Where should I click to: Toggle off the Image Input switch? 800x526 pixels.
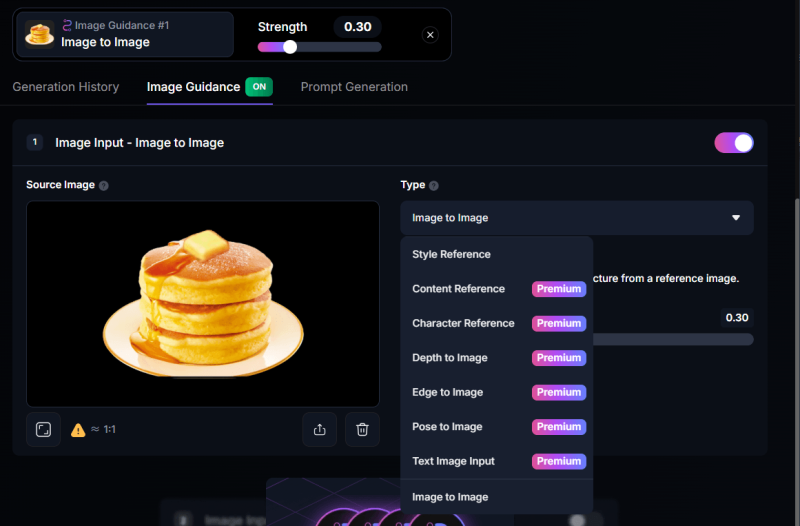tap(733, 143)
